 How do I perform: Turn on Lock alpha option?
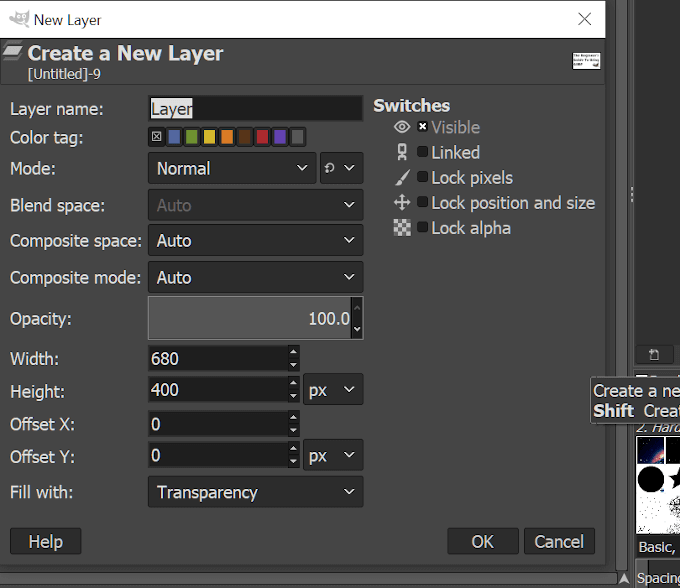[x=423, y=227]
